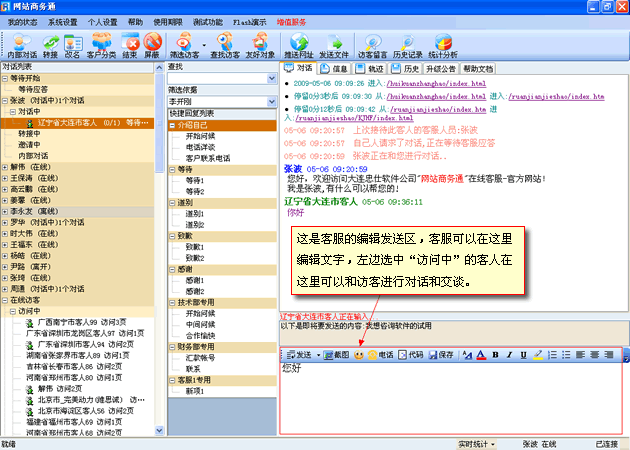Image resolution: width=630 pixels, height=450 pixels.
Task: Expand the 解伟 (在线) tree node
Action: click(5, 167)
